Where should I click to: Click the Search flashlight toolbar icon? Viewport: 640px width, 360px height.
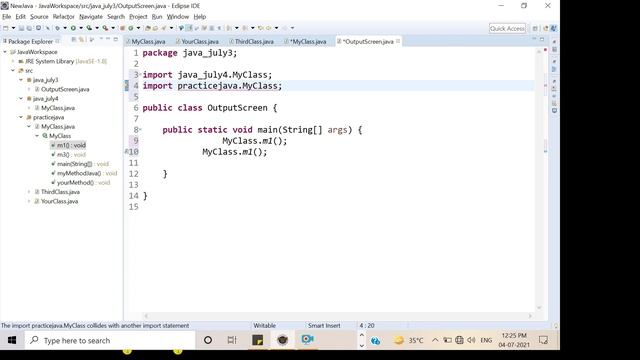click(164, 28)
